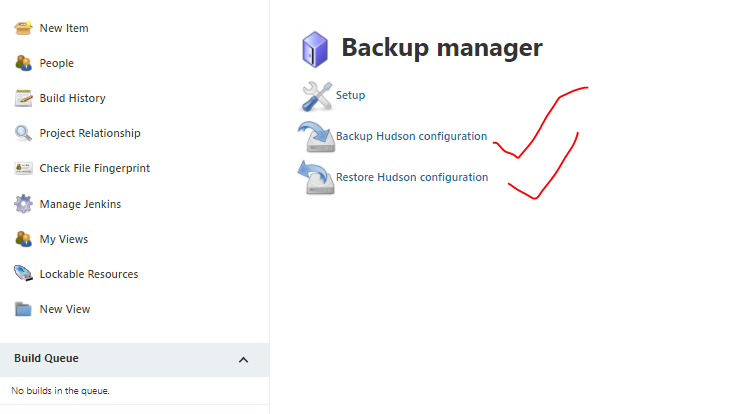This screenshot has width=739, height=414.
Task: Open Backup Hudson configuration link
Action: (411, 136)
